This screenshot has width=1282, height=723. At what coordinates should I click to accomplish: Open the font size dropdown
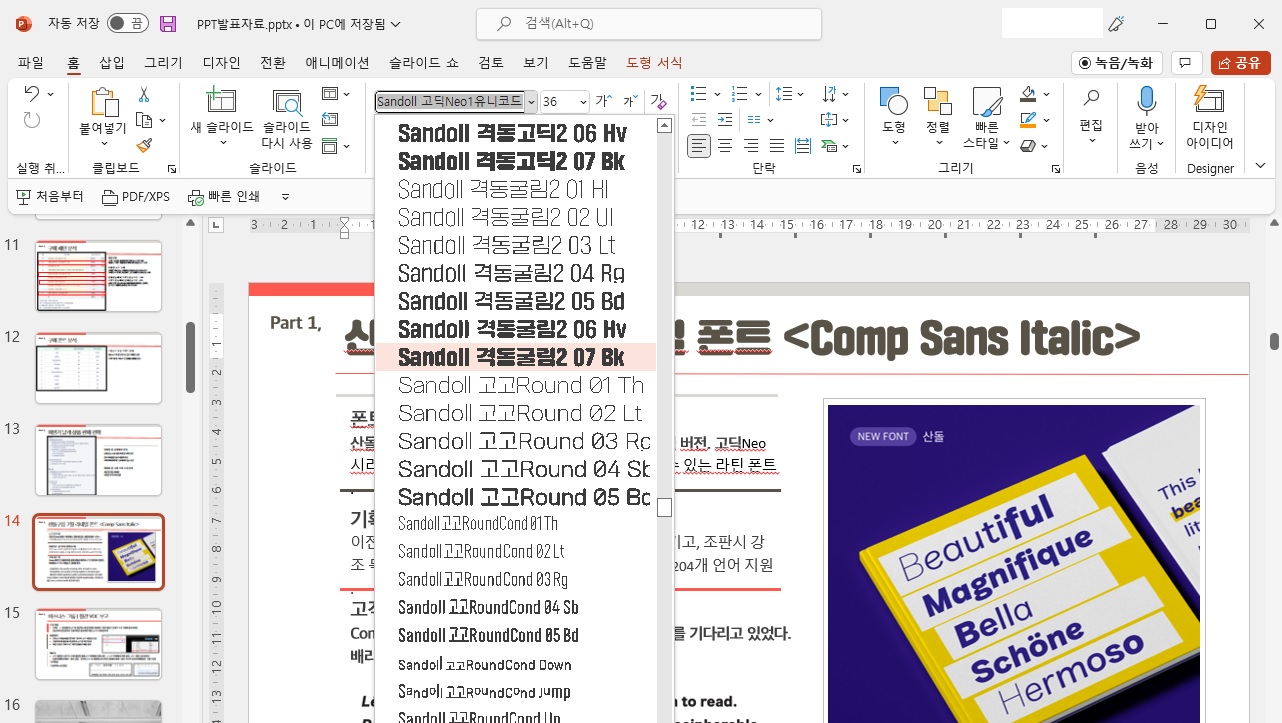tap(581, 101)
